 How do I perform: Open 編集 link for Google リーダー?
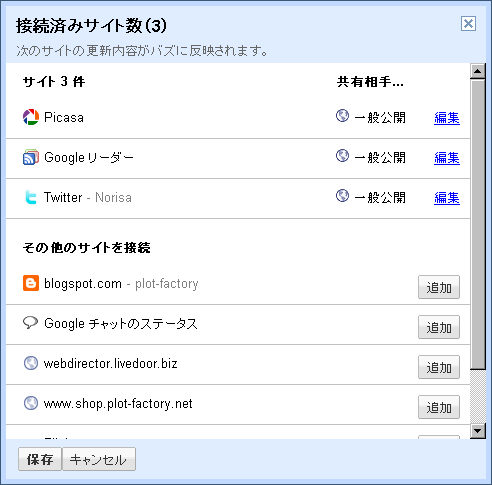[x=447, y=158]
